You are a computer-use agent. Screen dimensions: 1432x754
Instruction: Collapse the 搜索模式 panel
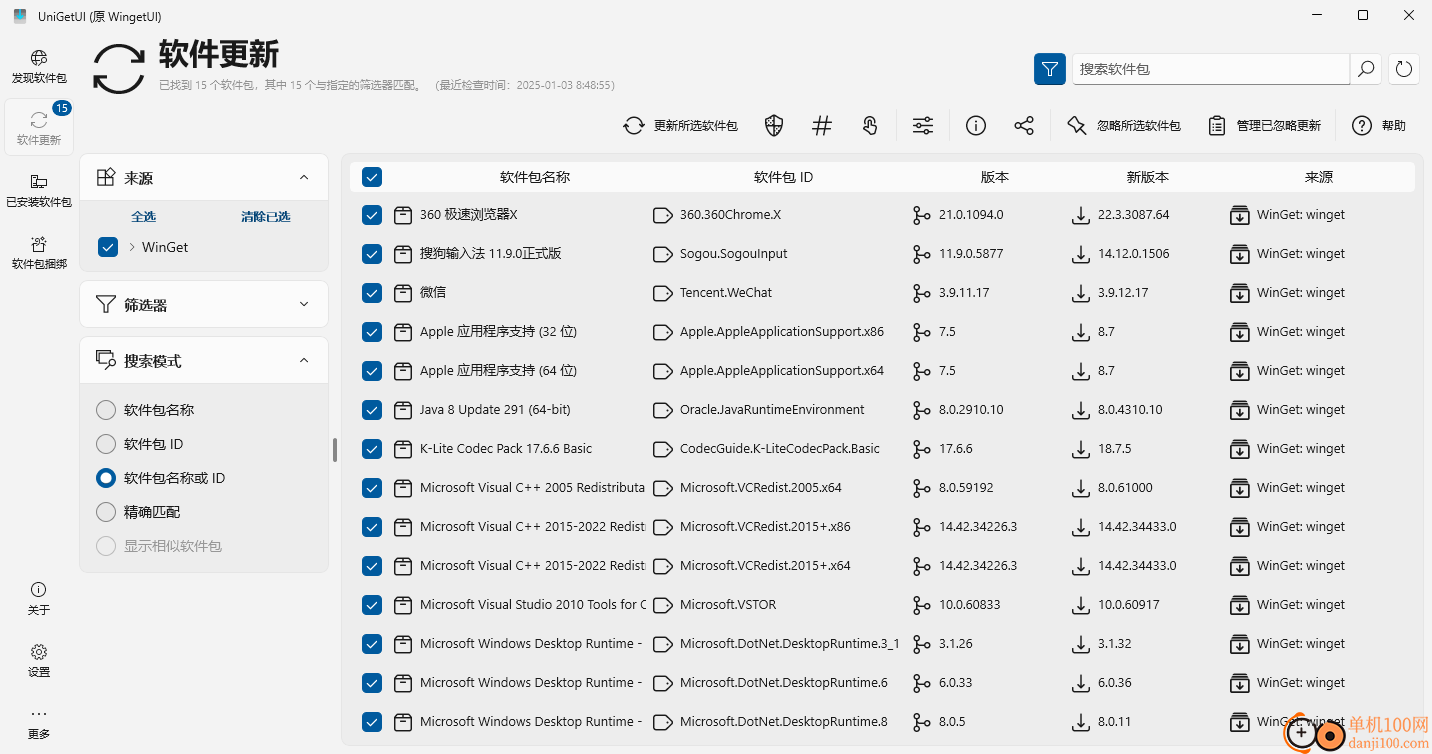coord(304,361)
